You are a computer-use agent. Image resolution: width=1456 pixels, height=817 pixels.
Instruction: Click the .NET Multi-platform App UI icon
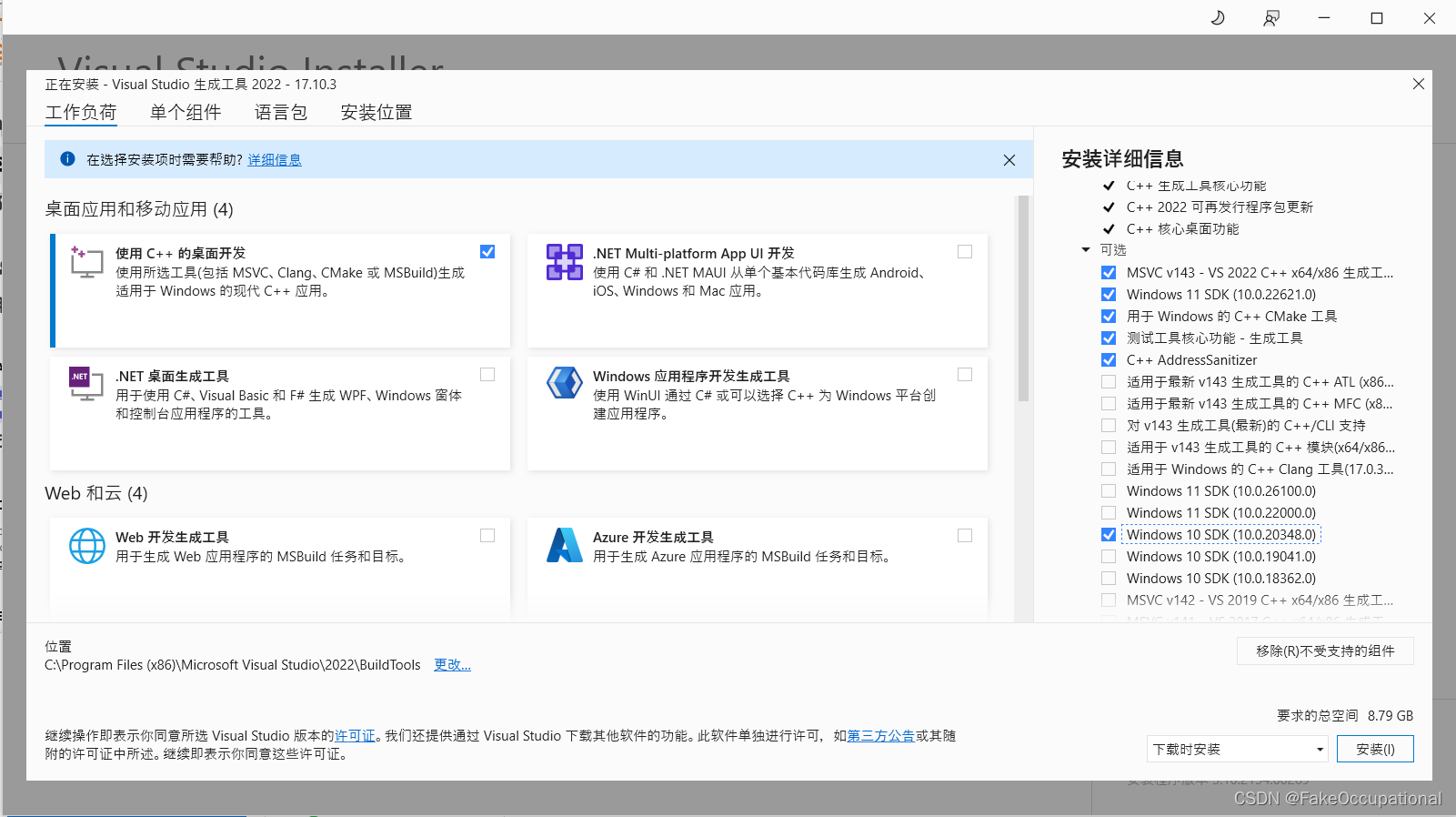[x=564, y=262]
